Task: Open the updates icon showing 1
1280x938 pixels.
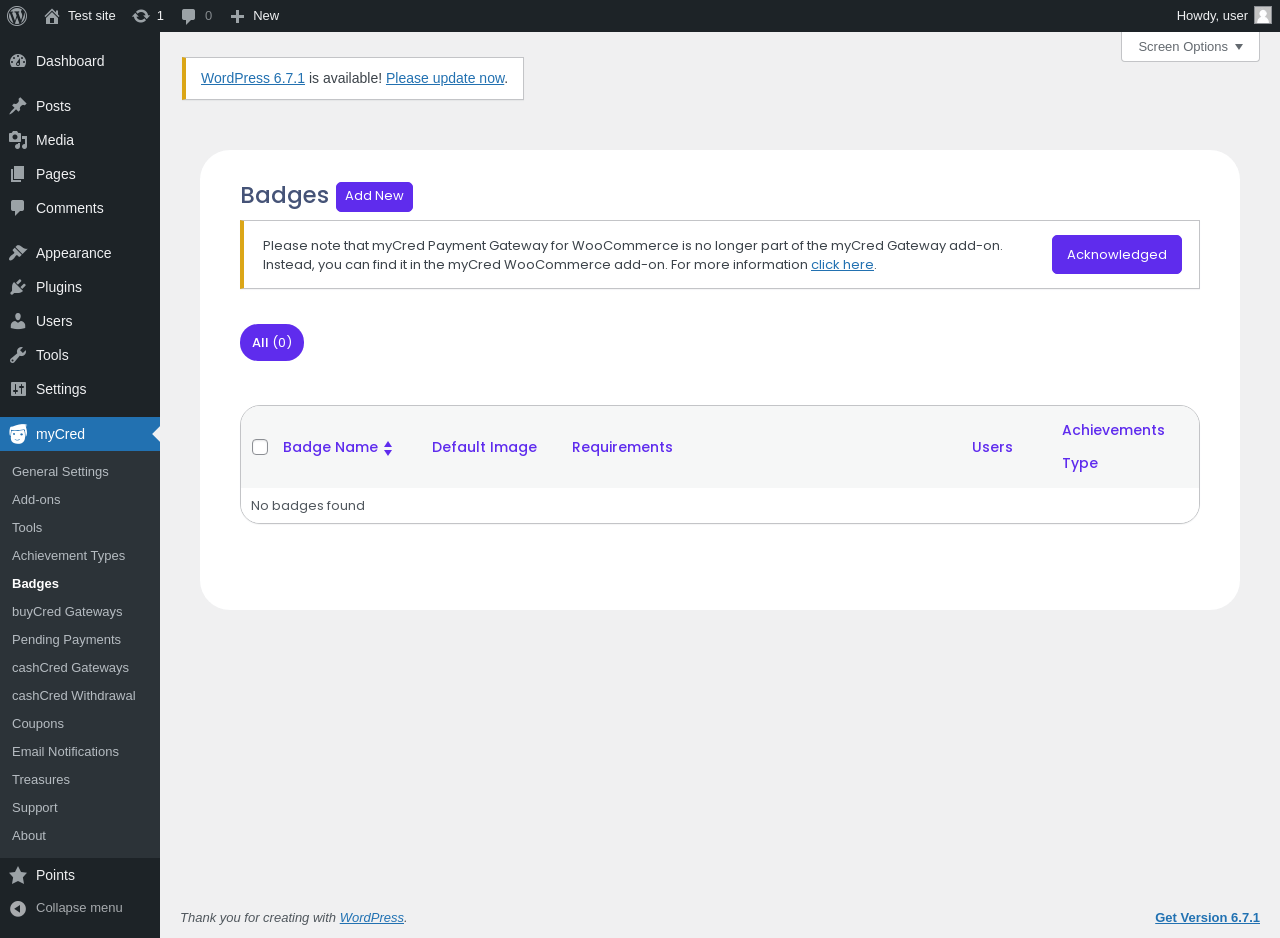Action: [141, 16]
